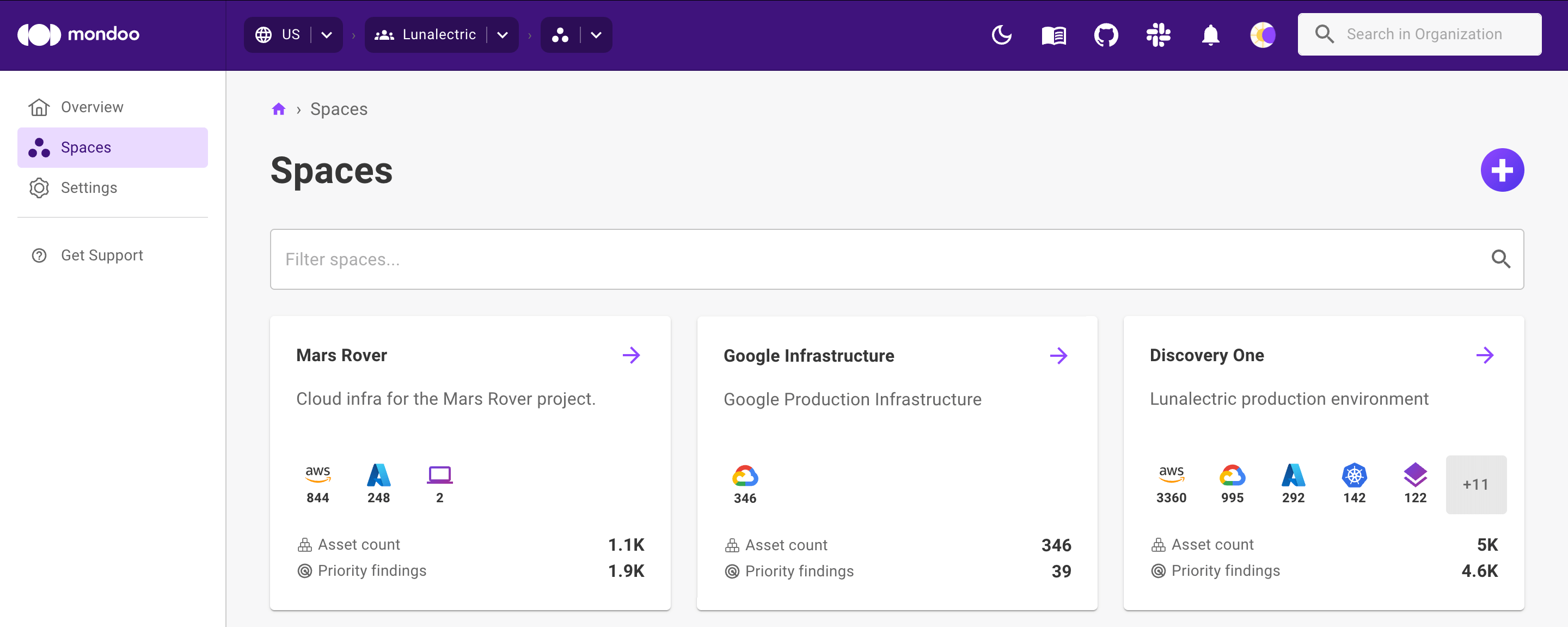Image resolution: width=1568 pixels, height=627 pixels.
Task: Toggle dark mode with the moon icon
Action: point(1001,35)
